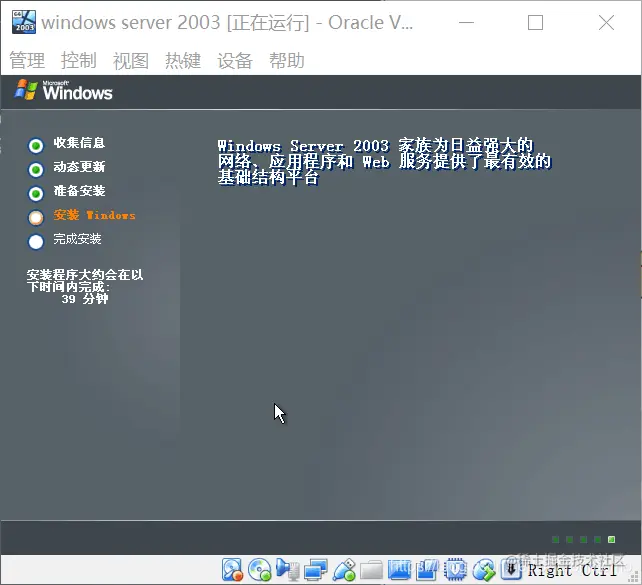Click the orange 安装 Windows step label
Viewport: 642px width, 585px height.
click(x=94, y=215)
